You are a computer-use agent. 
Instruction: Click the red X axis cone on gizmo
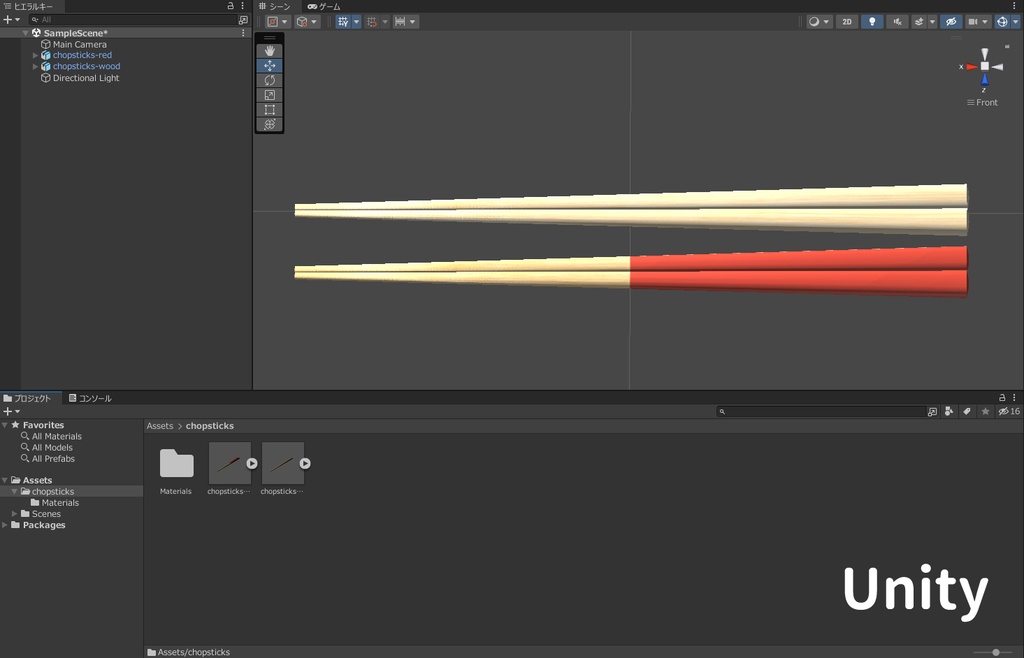coord(972,67)
